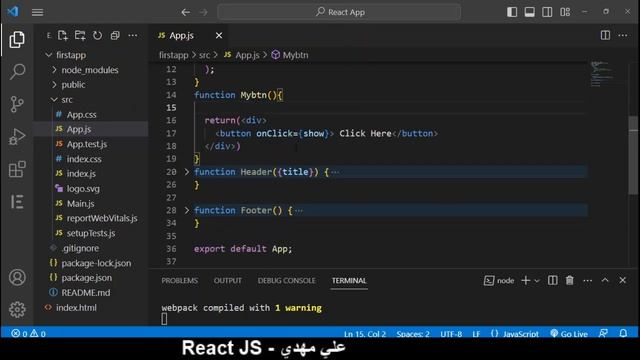Change the LF end of line sequence
Image resolution: width=640 pixels, height=360 pixels.
click(x=476, y=333)
